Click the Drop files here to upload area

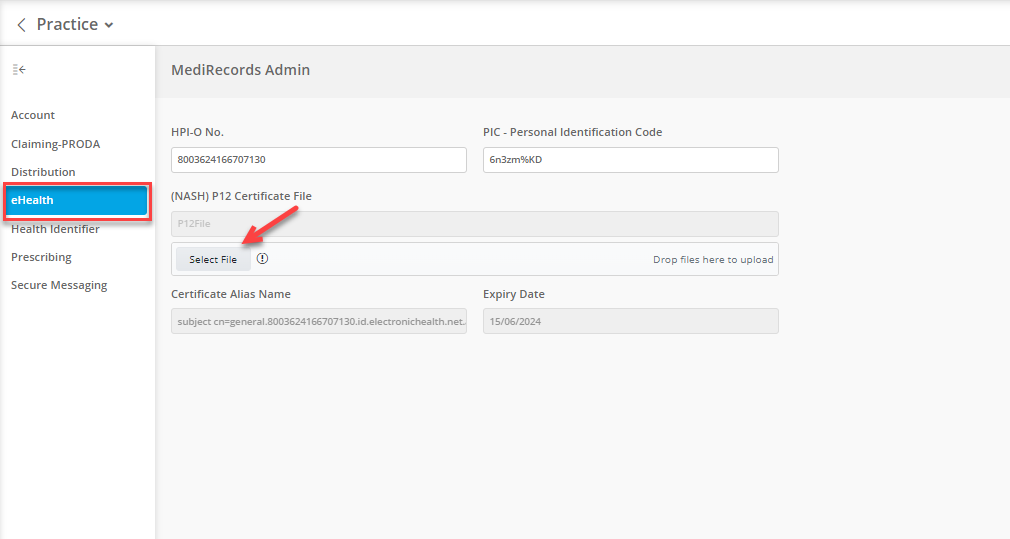[713, 260]
